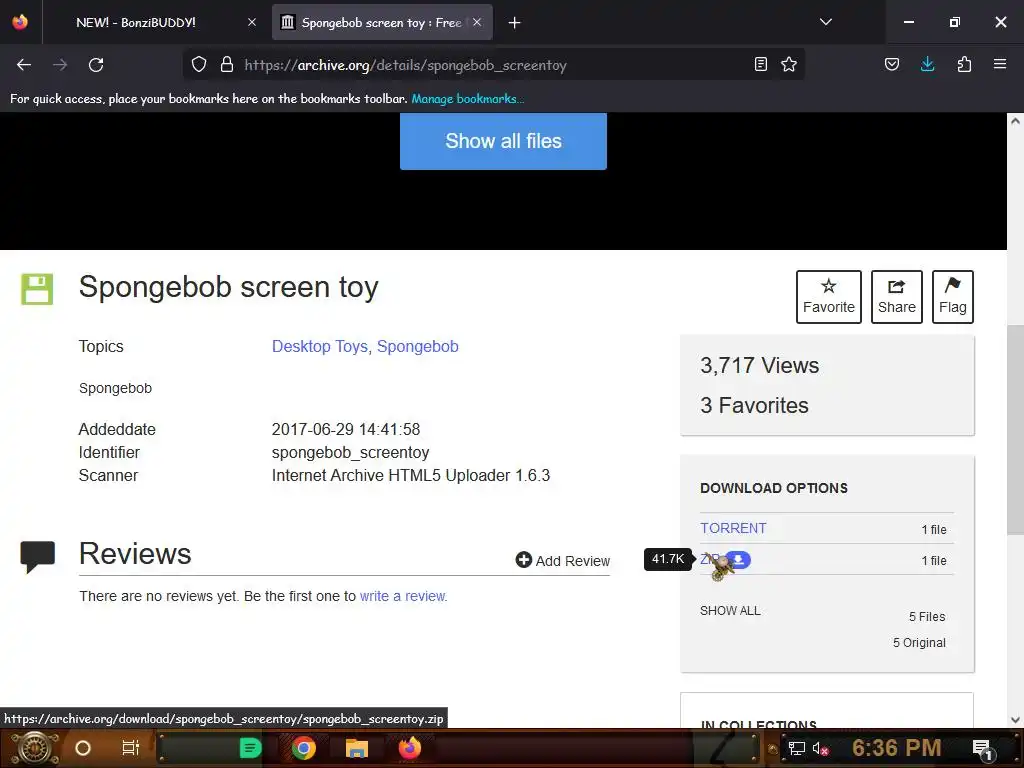The width and height of the screenshot is (1024, 768).
Task: Click the 5 Files count
Action: click(x=927, y=616)
